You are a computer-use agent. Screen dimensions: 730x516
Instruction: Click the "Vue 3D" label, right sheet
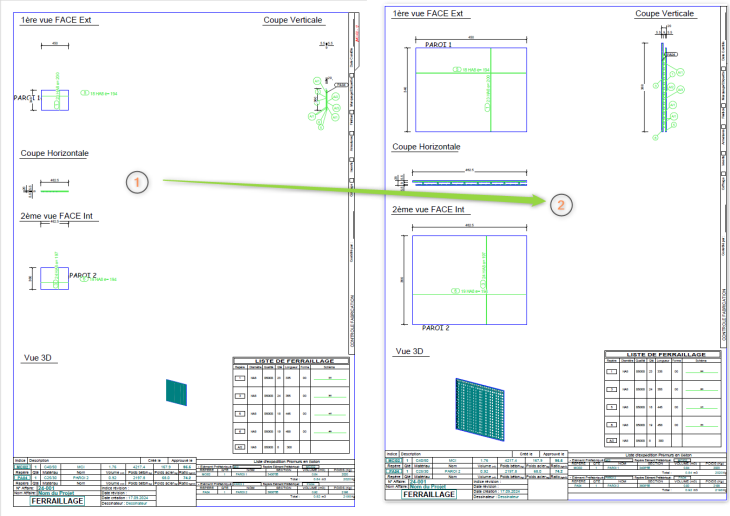coord(410,351)
